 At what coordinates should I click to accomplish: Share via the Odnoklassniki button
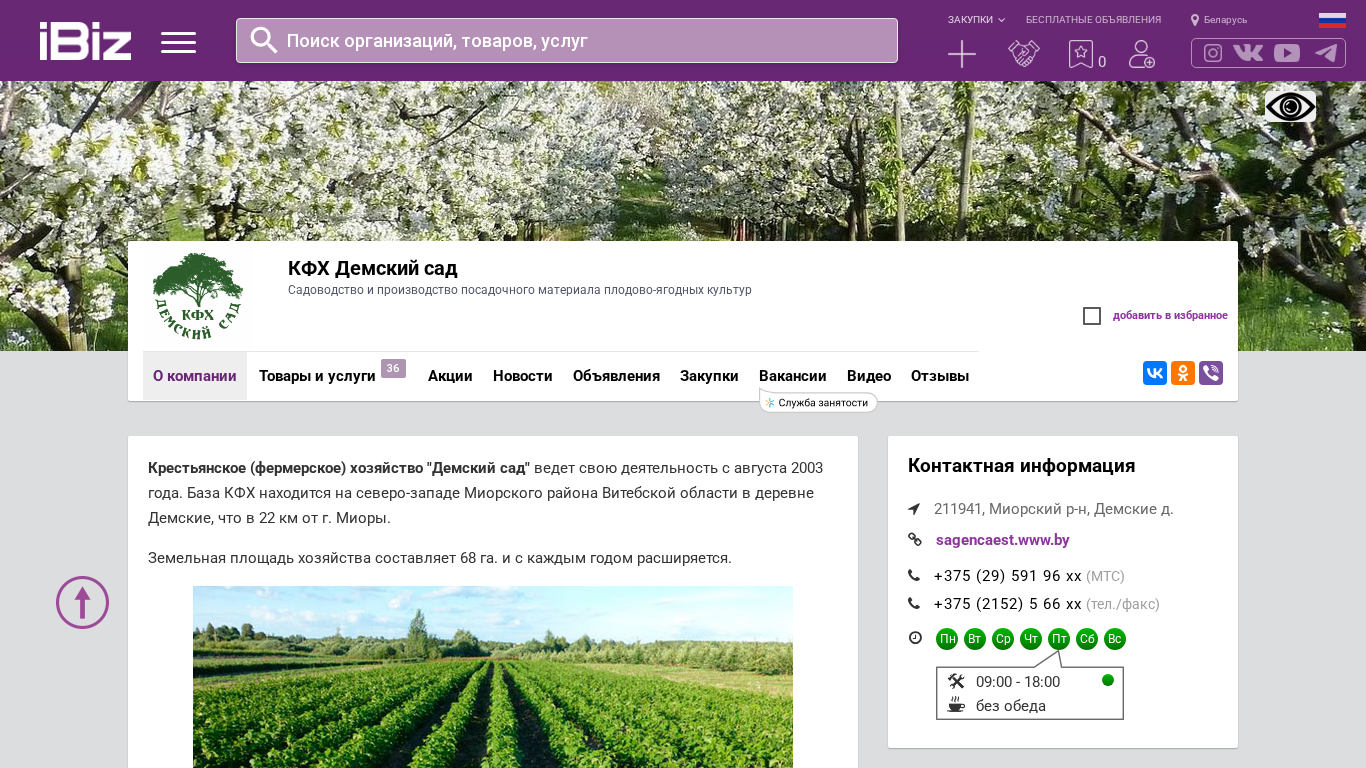(1183, 373)
